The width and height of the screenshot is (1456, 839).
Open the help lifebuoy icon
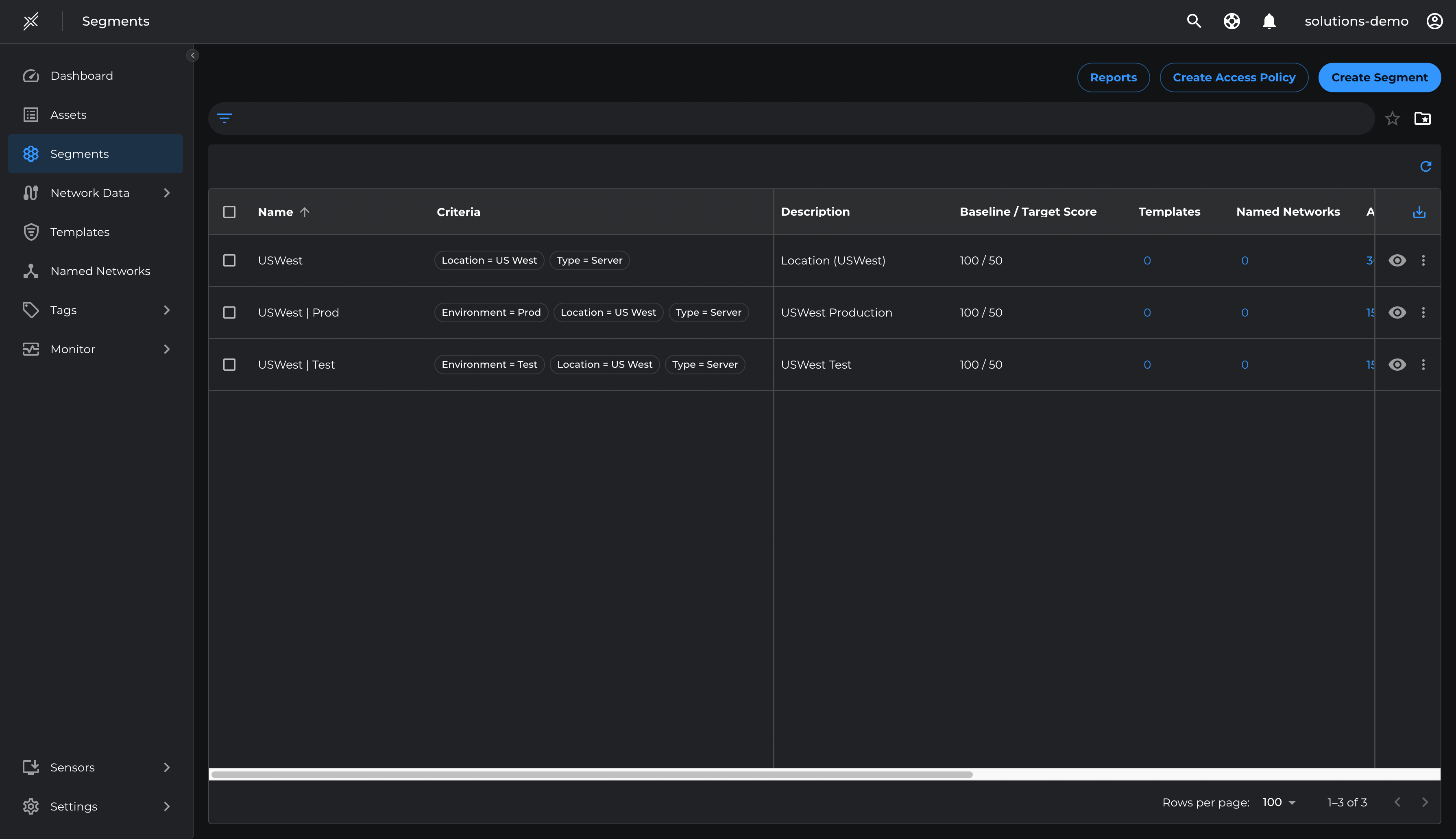tap(1231, 21)
